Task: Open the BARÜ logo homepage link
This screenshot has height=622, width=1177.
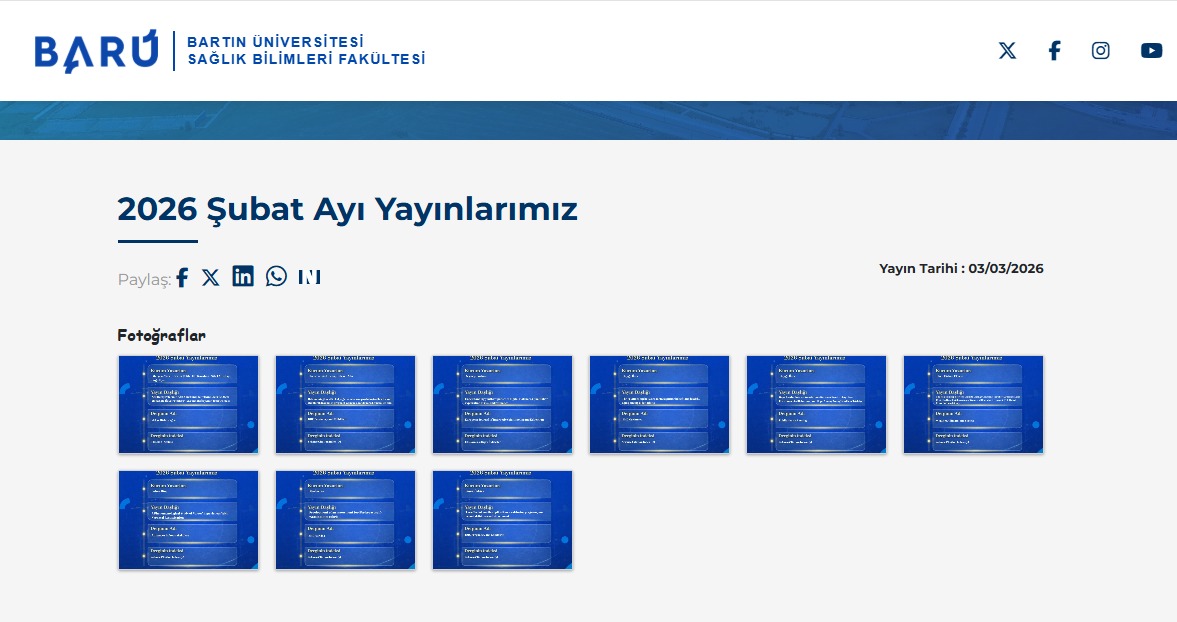Action: 96,52
